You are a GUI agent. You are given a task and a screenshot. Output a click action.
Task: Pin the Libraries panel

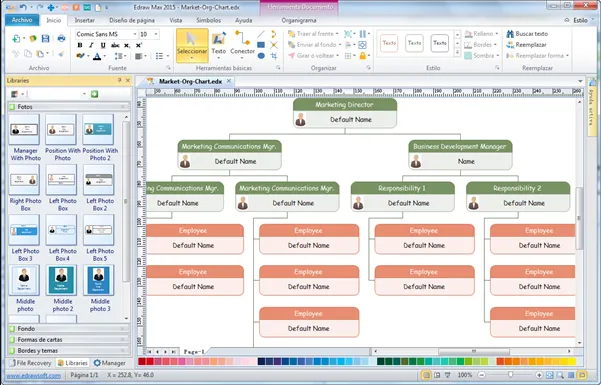[119, 81]
